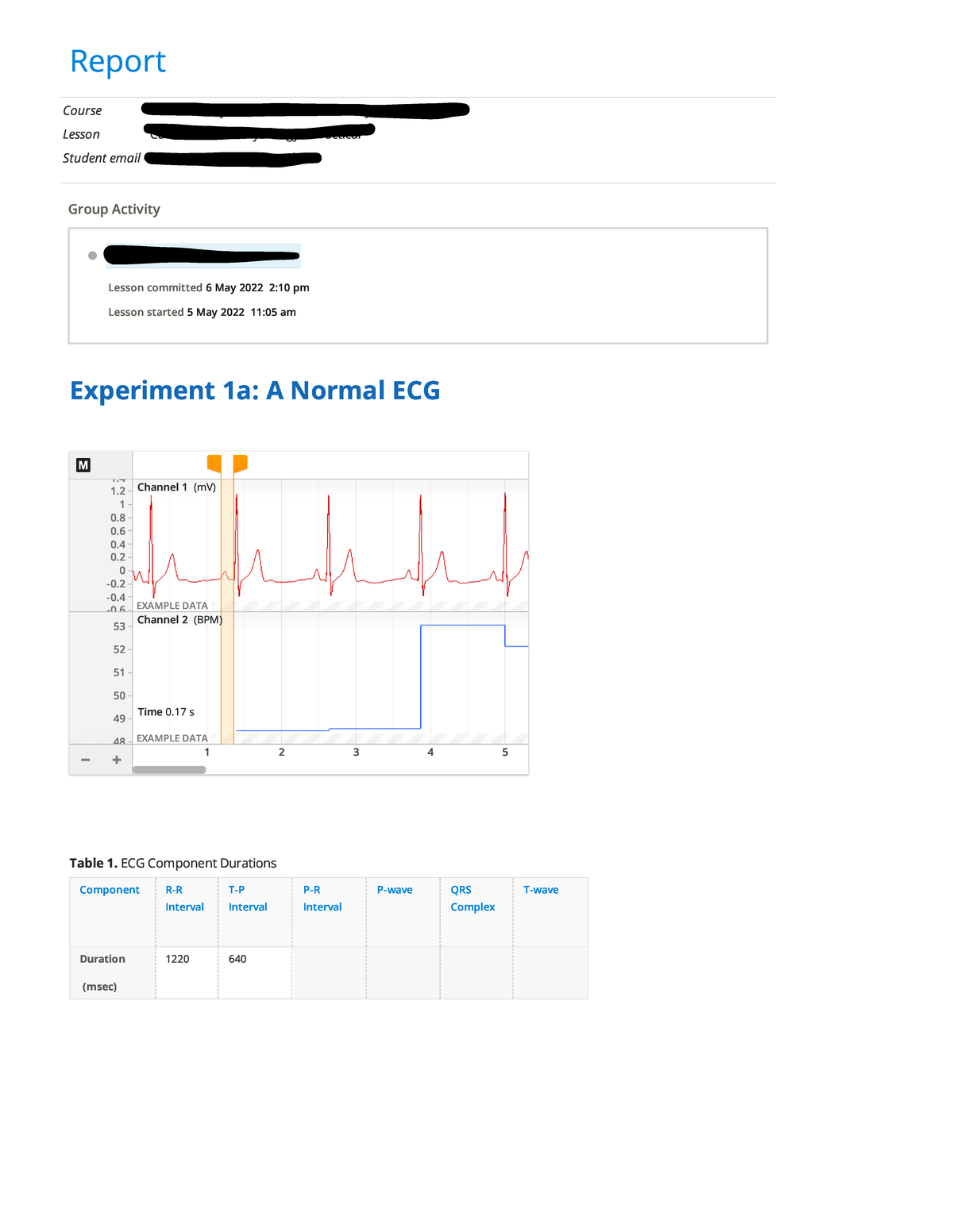Click the T-P Interval column header

point(248,898)
